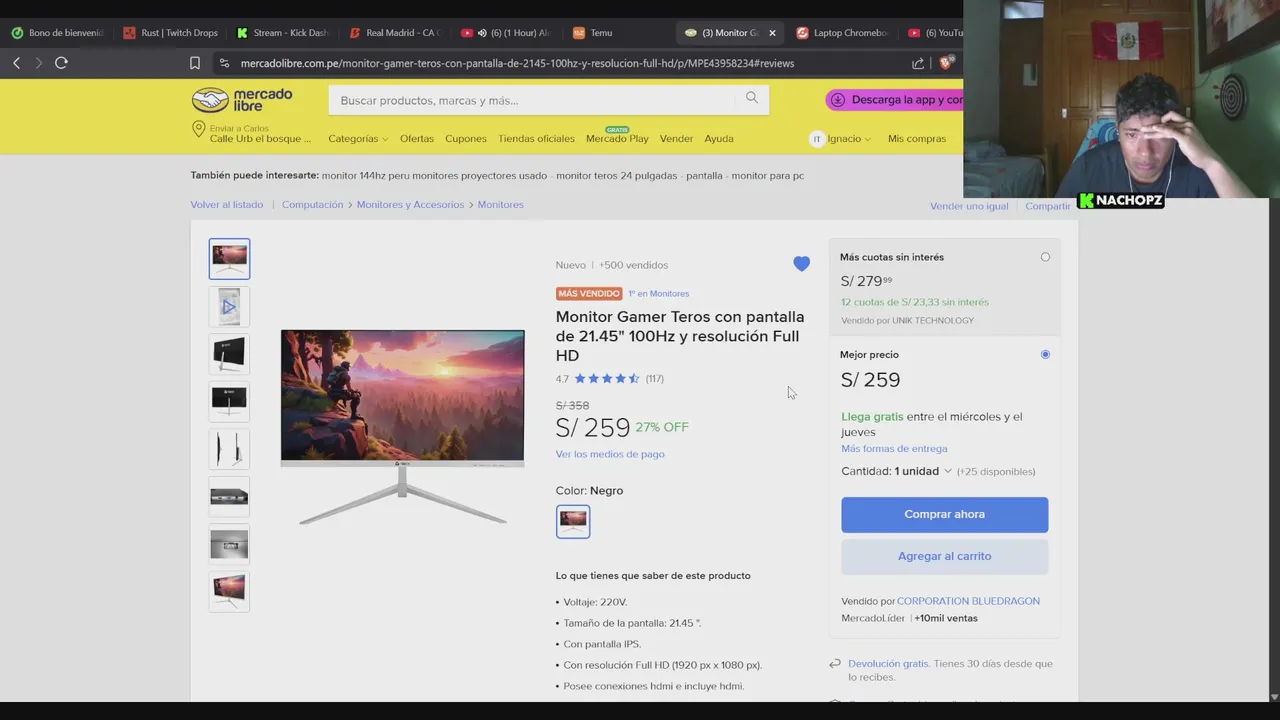Switch to Bono de bienvenida tab

[57, 33]
